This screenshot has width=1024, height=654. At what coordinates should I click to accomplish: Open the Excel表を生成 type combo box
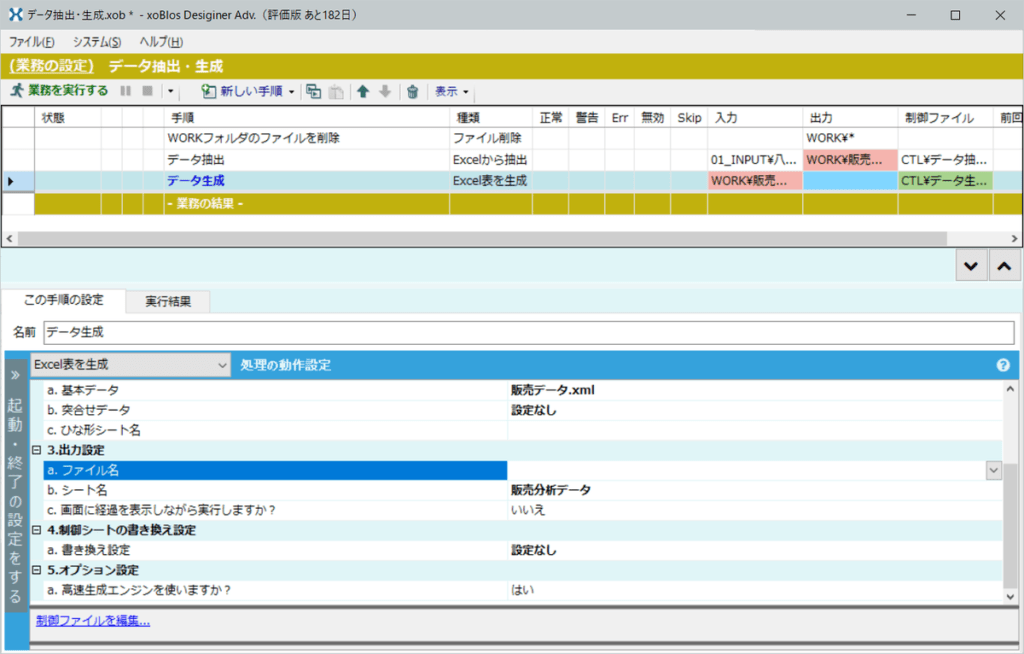(x=131, y=365)
